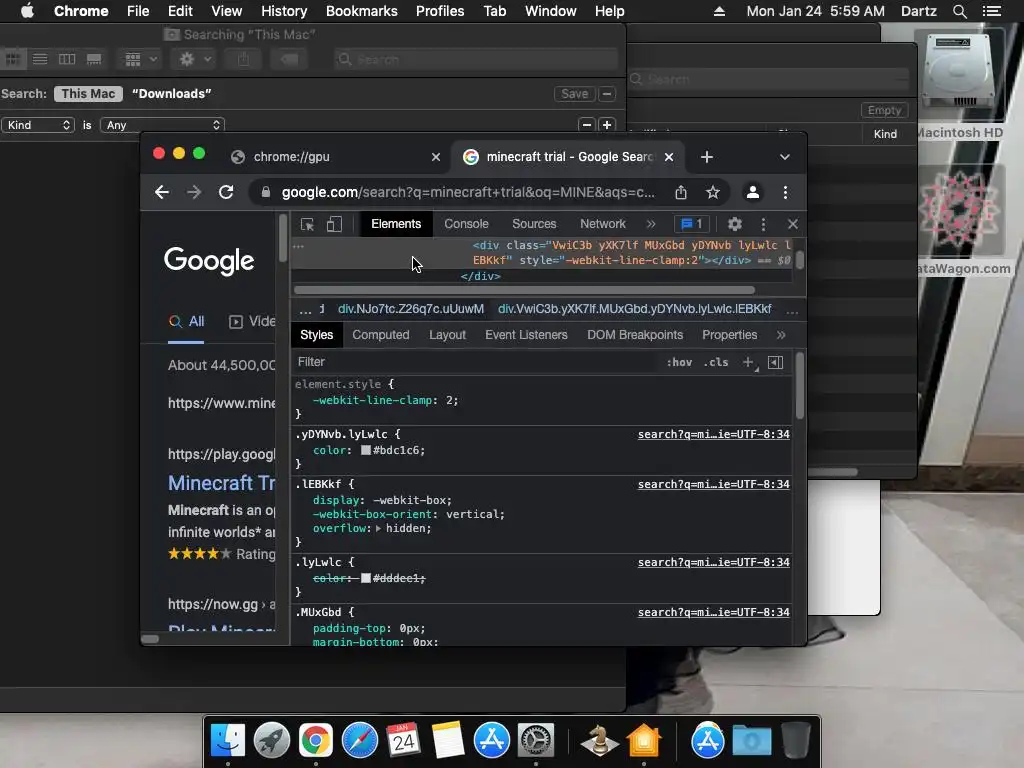The height and width of the screenshot is (768, 1024).
Task: Expand the overflow shorthand property triangle
Action: coord(378,528)
